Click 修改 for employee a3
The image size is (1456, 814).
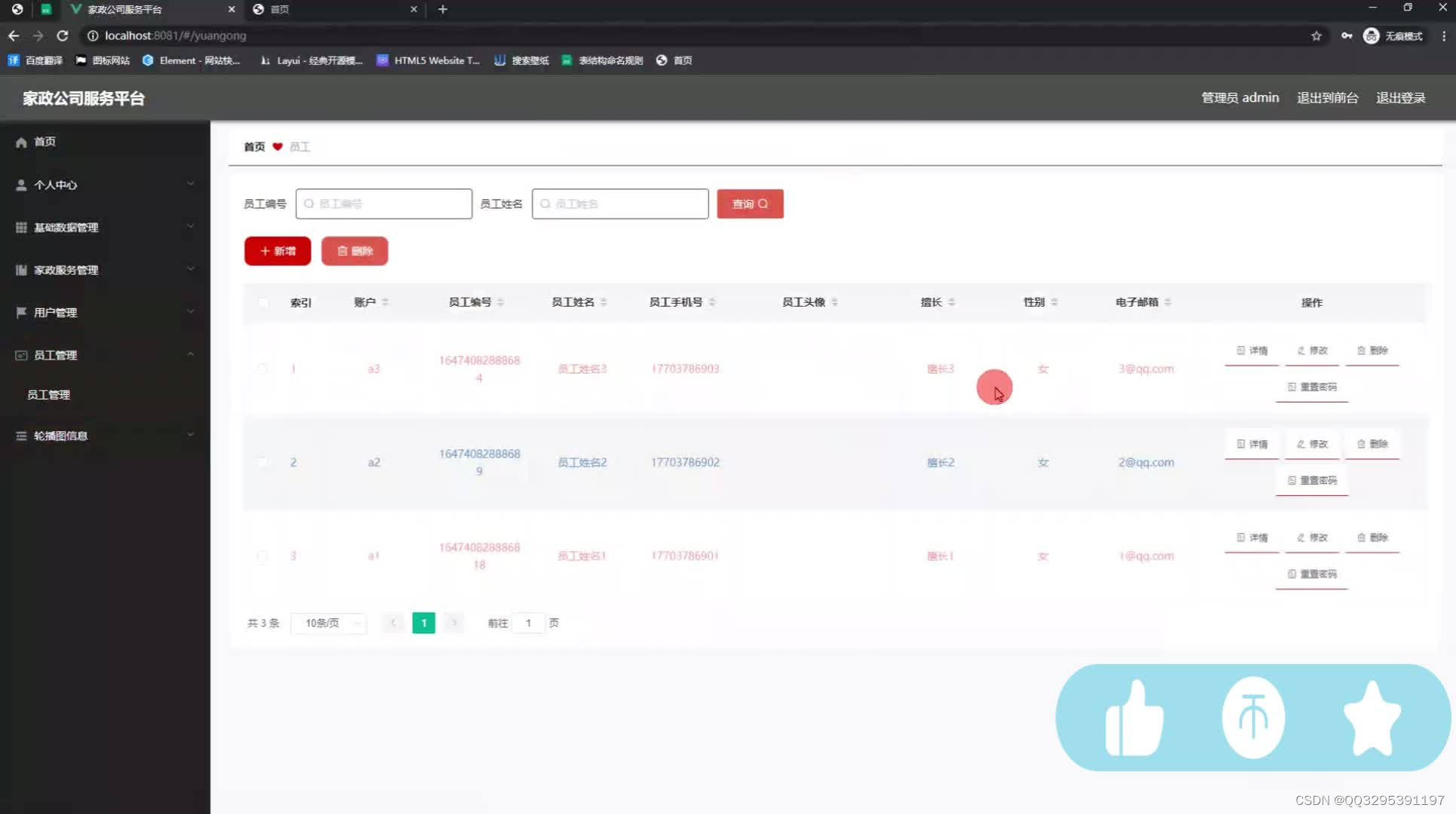[1312, 350]
